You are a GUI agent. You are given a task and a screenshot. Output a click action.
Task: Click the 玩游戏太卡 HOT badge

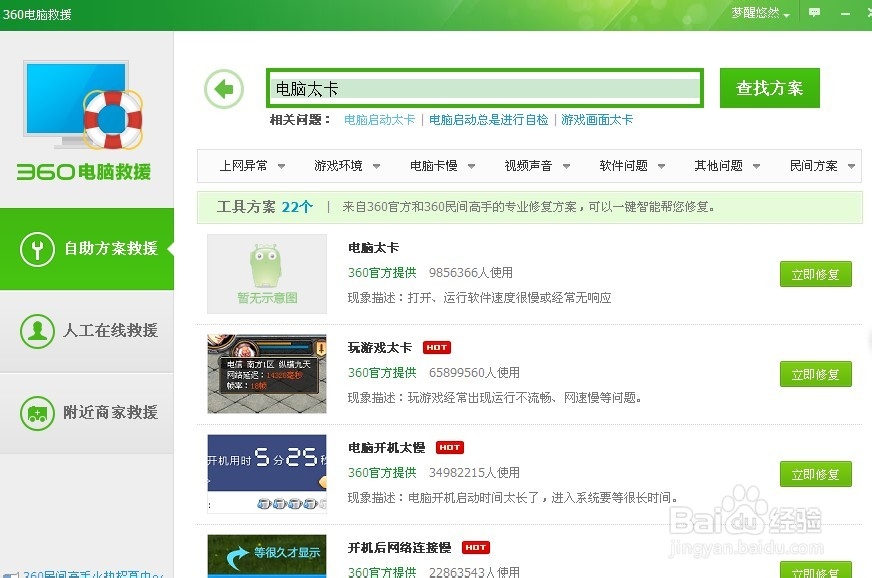click(x=436, y=347)
